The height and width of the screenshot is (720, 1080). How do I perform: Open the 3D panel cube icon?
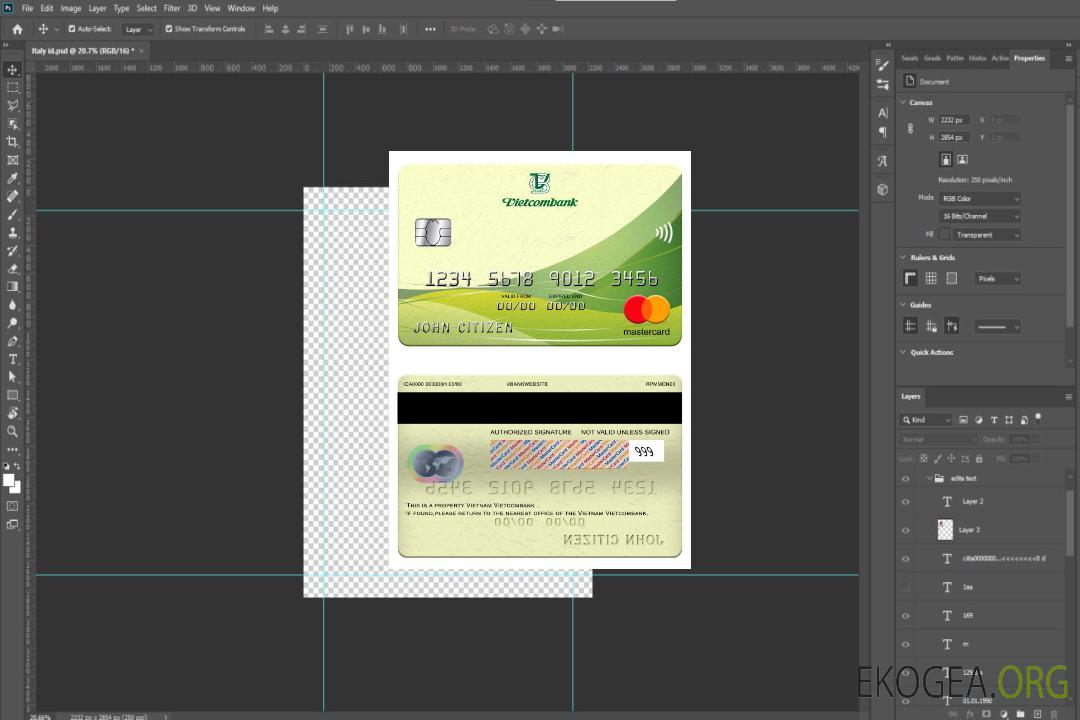pyautogui.click(x=882, y=189)
